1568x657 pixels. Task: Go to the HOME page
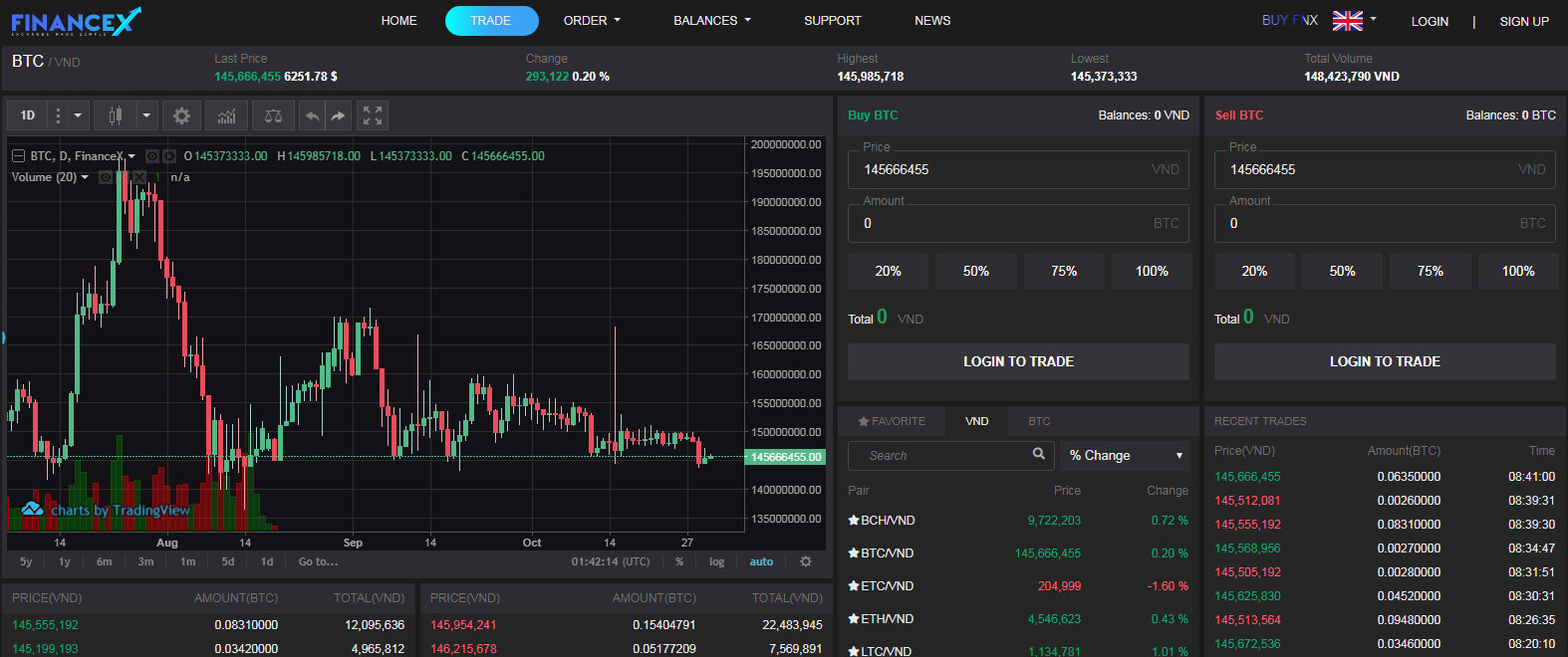398,20
